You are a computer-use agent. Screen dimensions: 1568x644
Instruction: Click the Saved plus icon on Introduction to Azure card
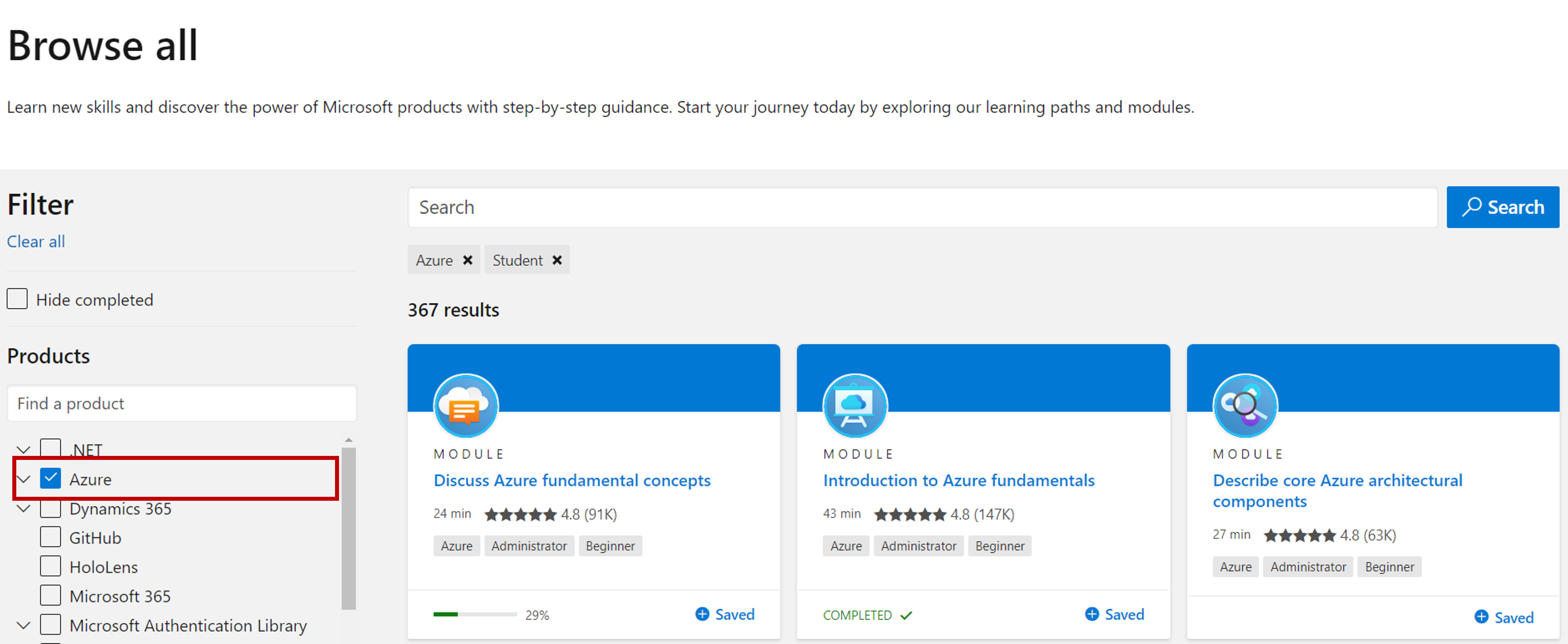click(x=1092, y=614)
